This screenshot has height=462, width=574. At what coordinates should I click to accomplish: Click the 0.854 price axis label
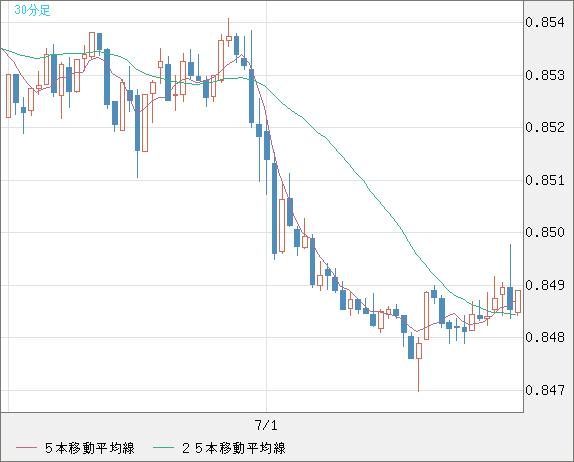545,22
